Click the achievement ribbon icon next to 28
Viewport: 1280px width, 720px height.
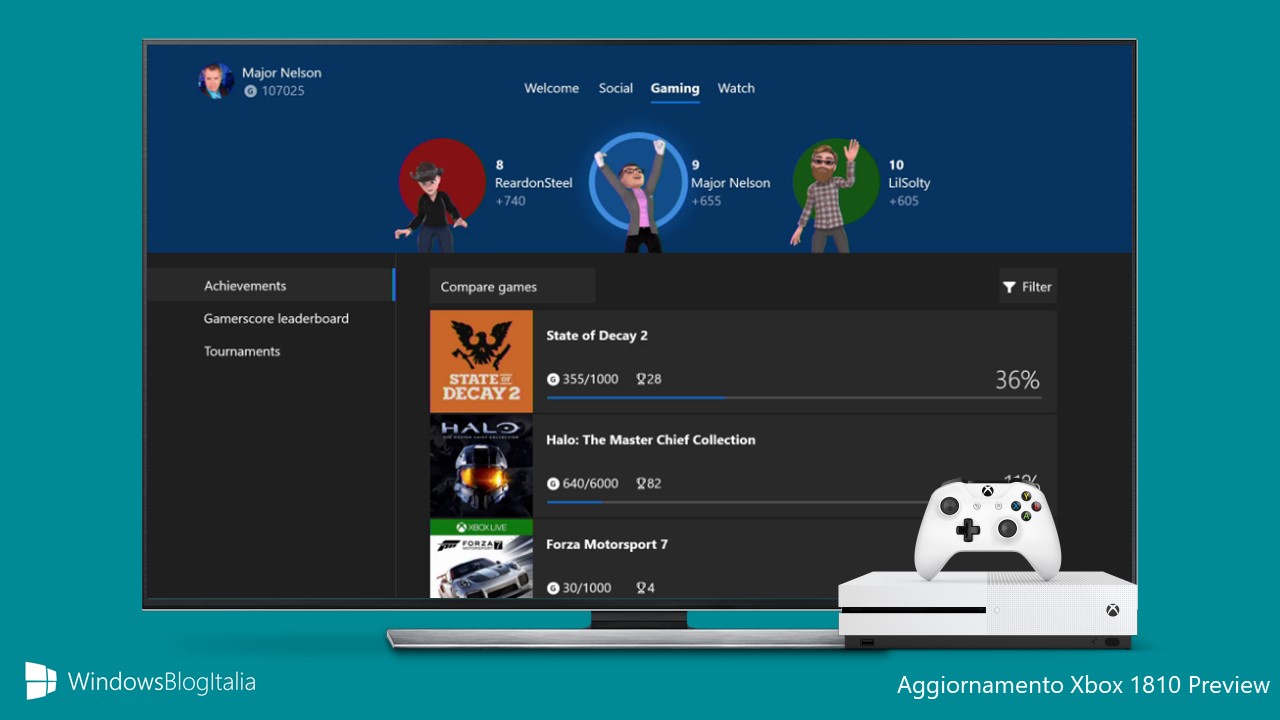click(x=641, y=379)
